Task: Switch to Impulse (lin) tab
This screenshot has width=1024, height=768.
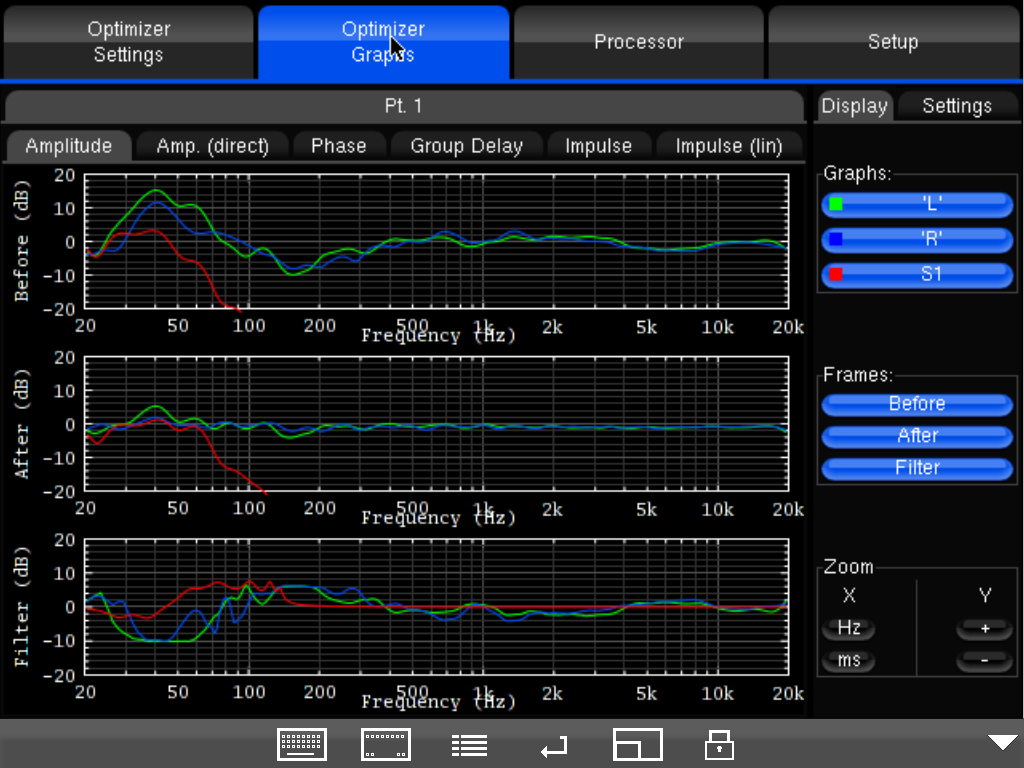Action: 729,146
